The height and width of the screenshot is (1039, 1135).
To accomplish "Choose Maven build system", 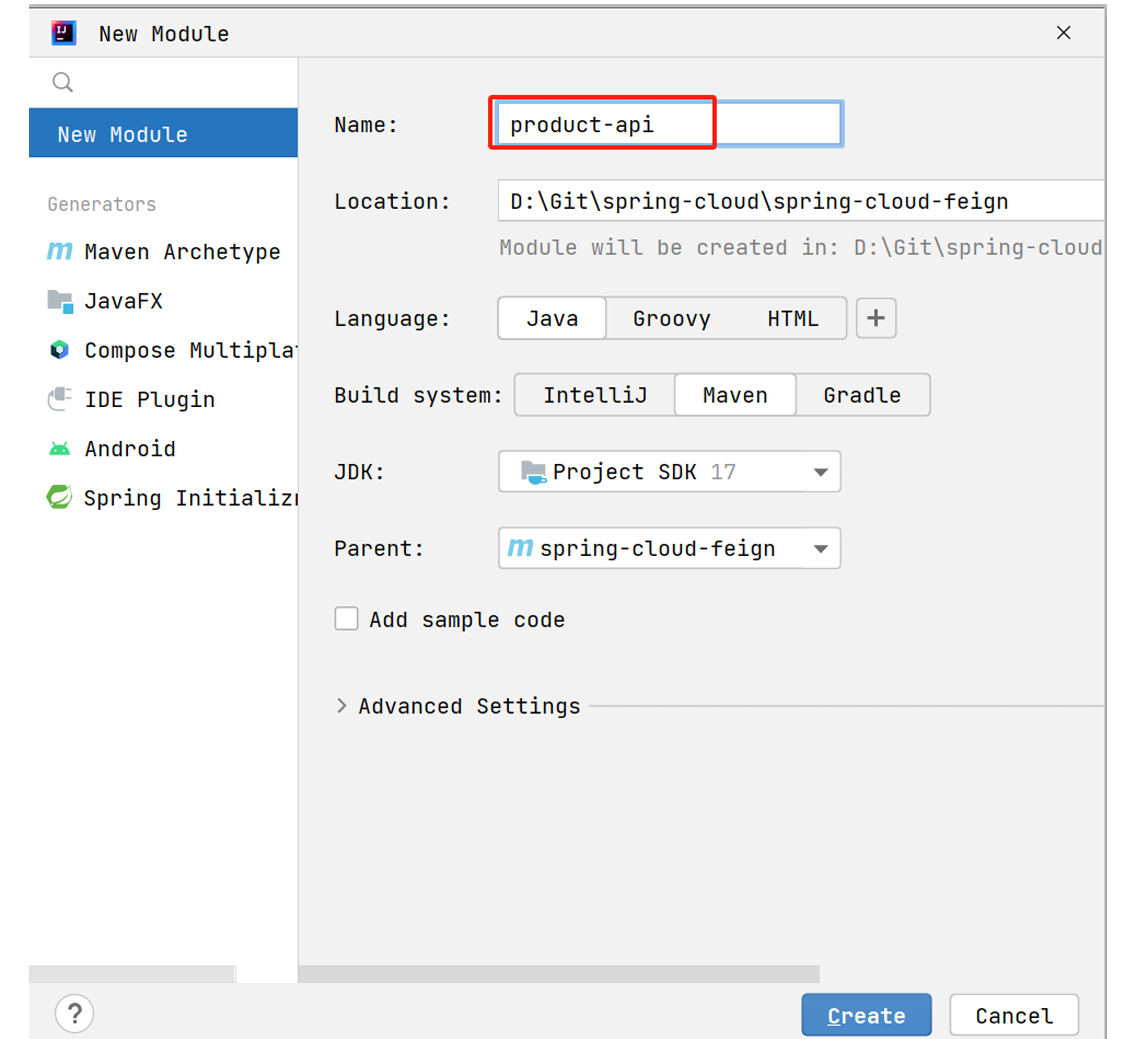I will point(735,395).
